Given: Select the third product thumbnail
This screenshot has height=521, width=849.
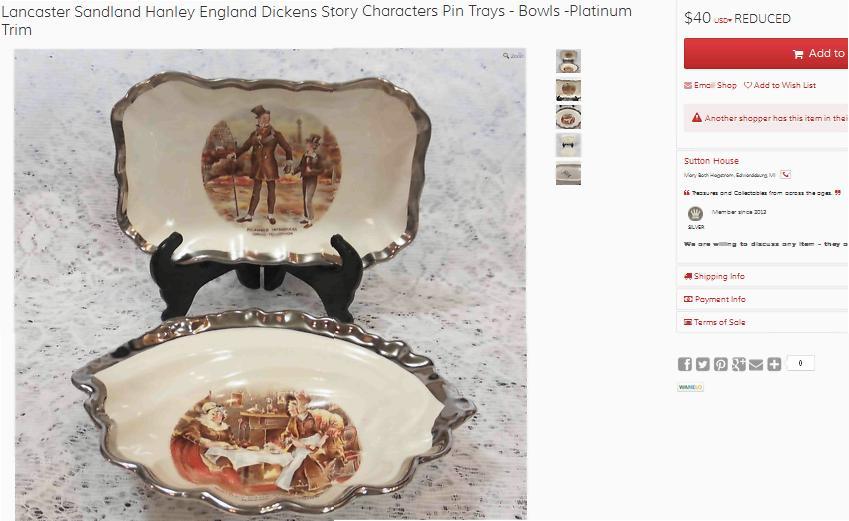Looking at the screenshot, I should 568,117.
